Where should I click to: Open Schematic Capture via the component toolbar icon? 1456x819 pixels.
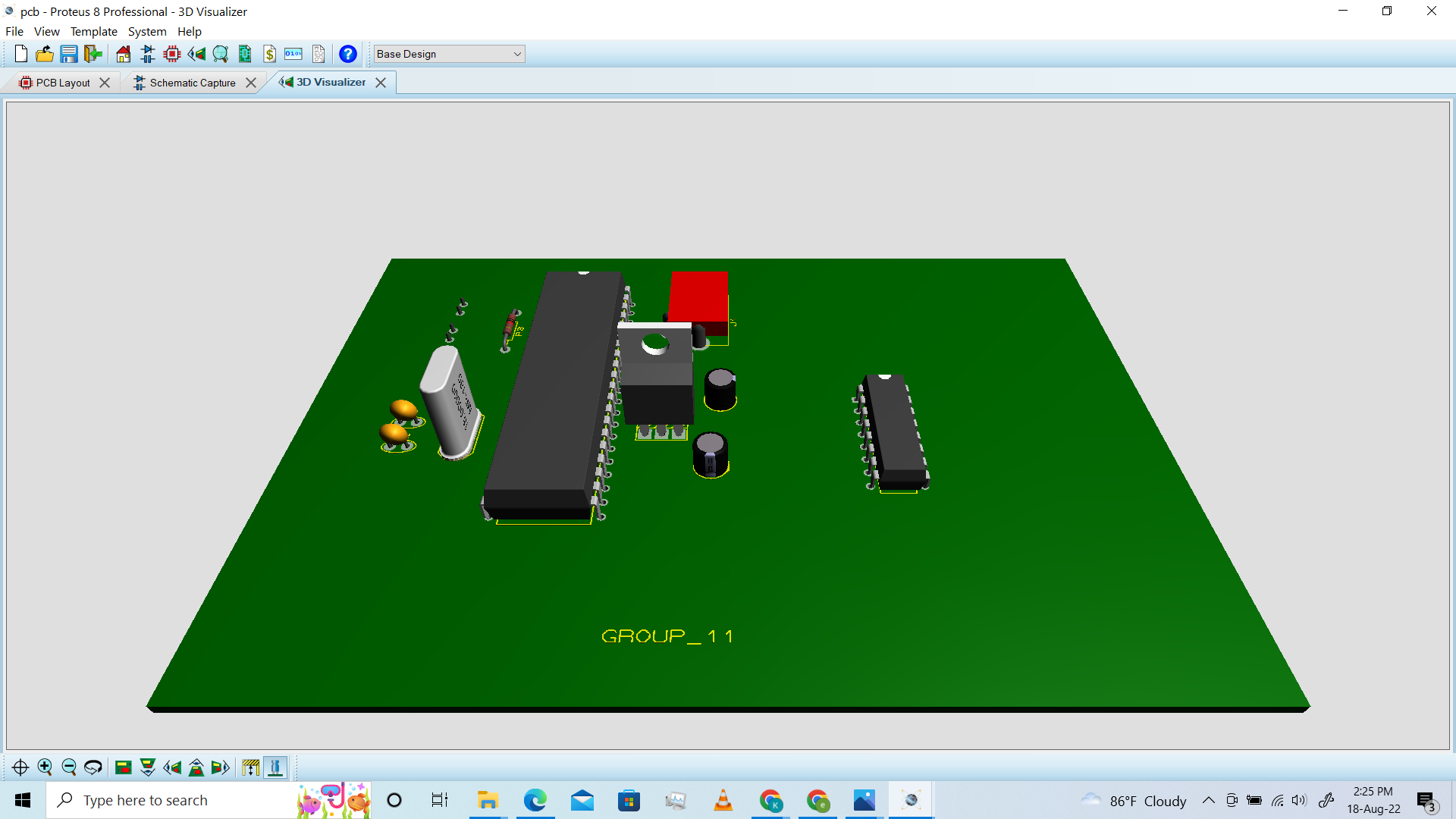tap(147, 54)
